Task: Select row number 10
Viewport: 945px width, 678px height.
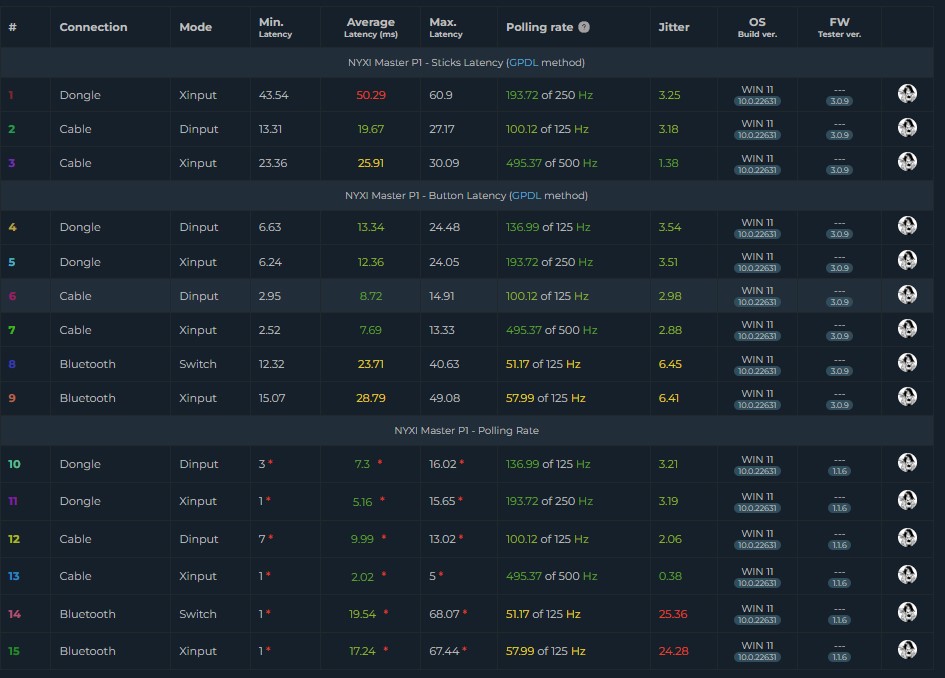Action: tap(14, 464)
